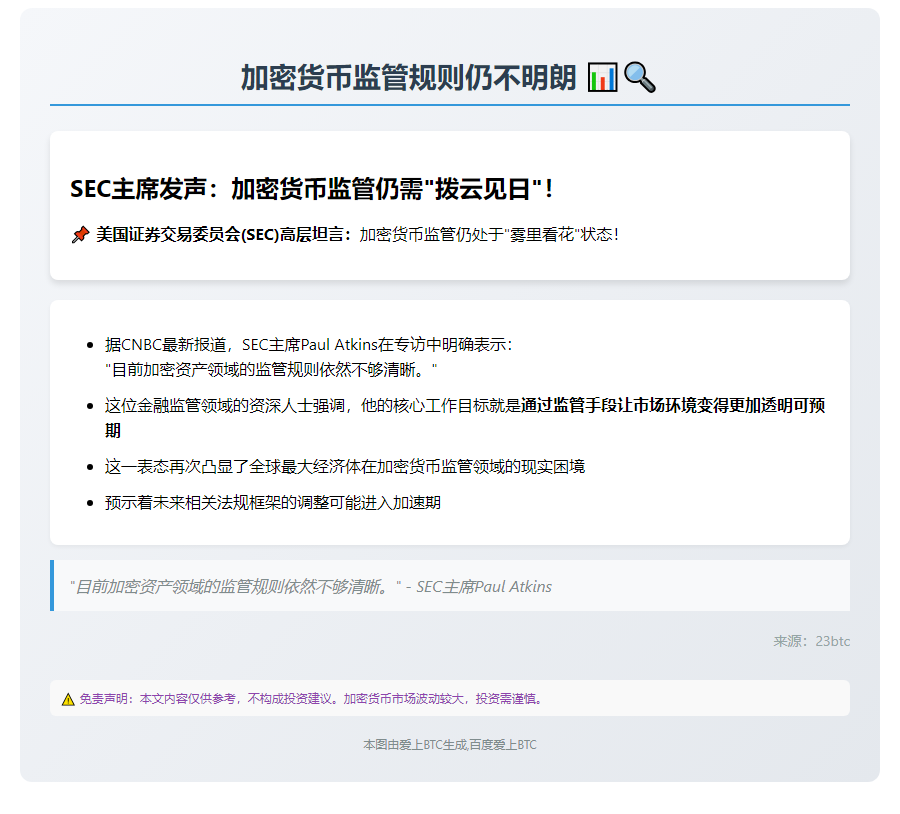The height and width of the screenshot is (814, 900).
Task: Click the bar chart emoji in title
Action: 603,77
